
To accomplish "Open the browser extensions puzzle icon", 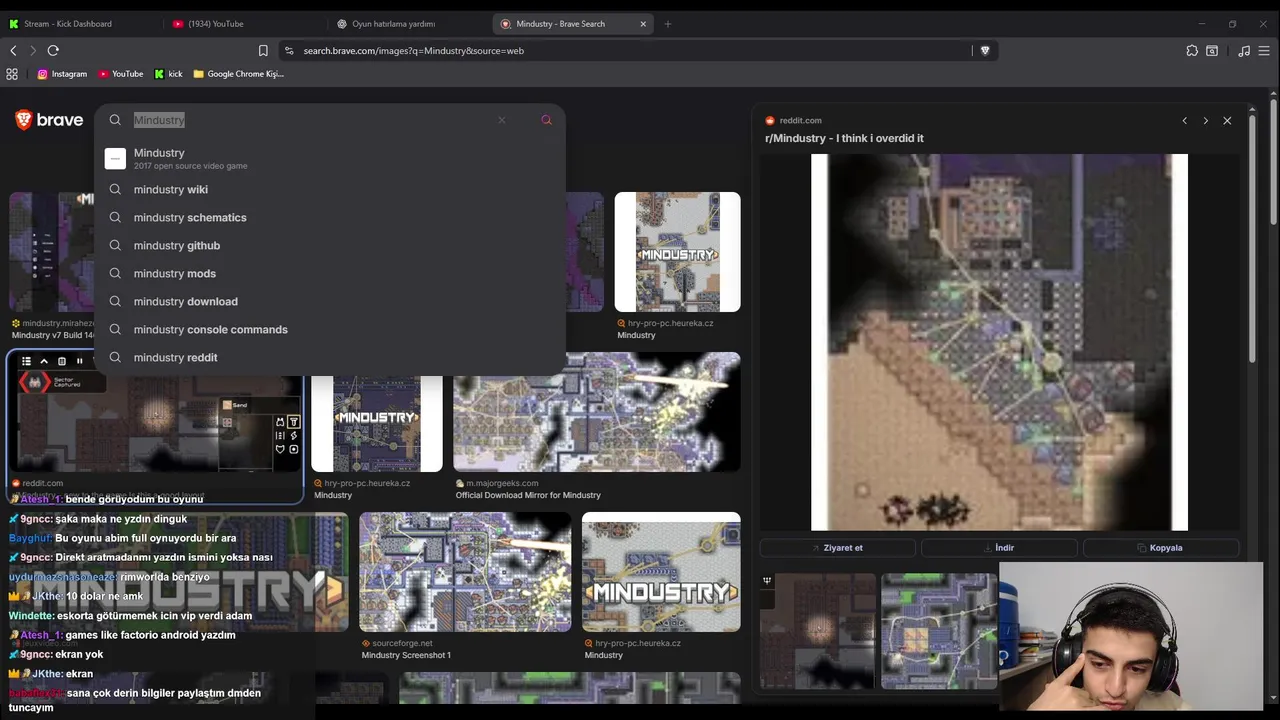I will click(x=1192, y=50).
